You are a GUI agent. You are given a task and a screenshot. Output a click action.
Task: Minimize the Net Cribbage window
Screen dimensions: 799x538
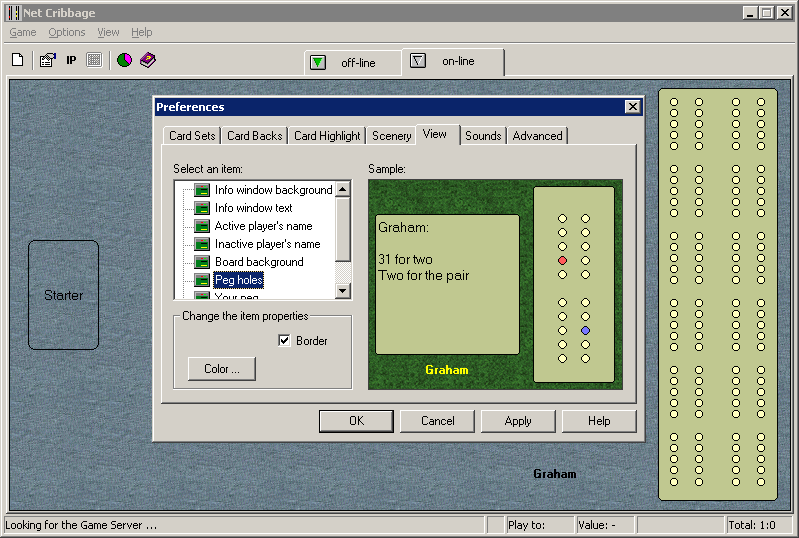click(x=749, y=13)
